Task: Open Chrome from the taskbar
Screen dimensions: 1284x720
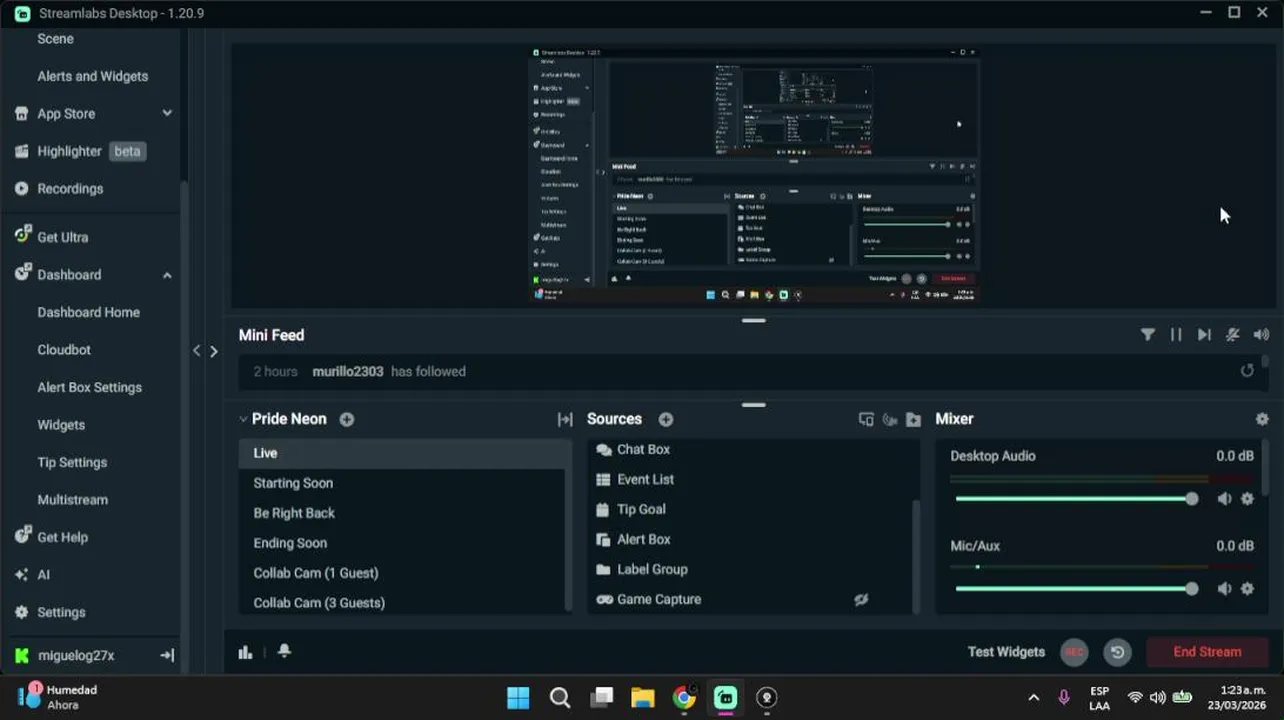Action: tap(684, 698)
